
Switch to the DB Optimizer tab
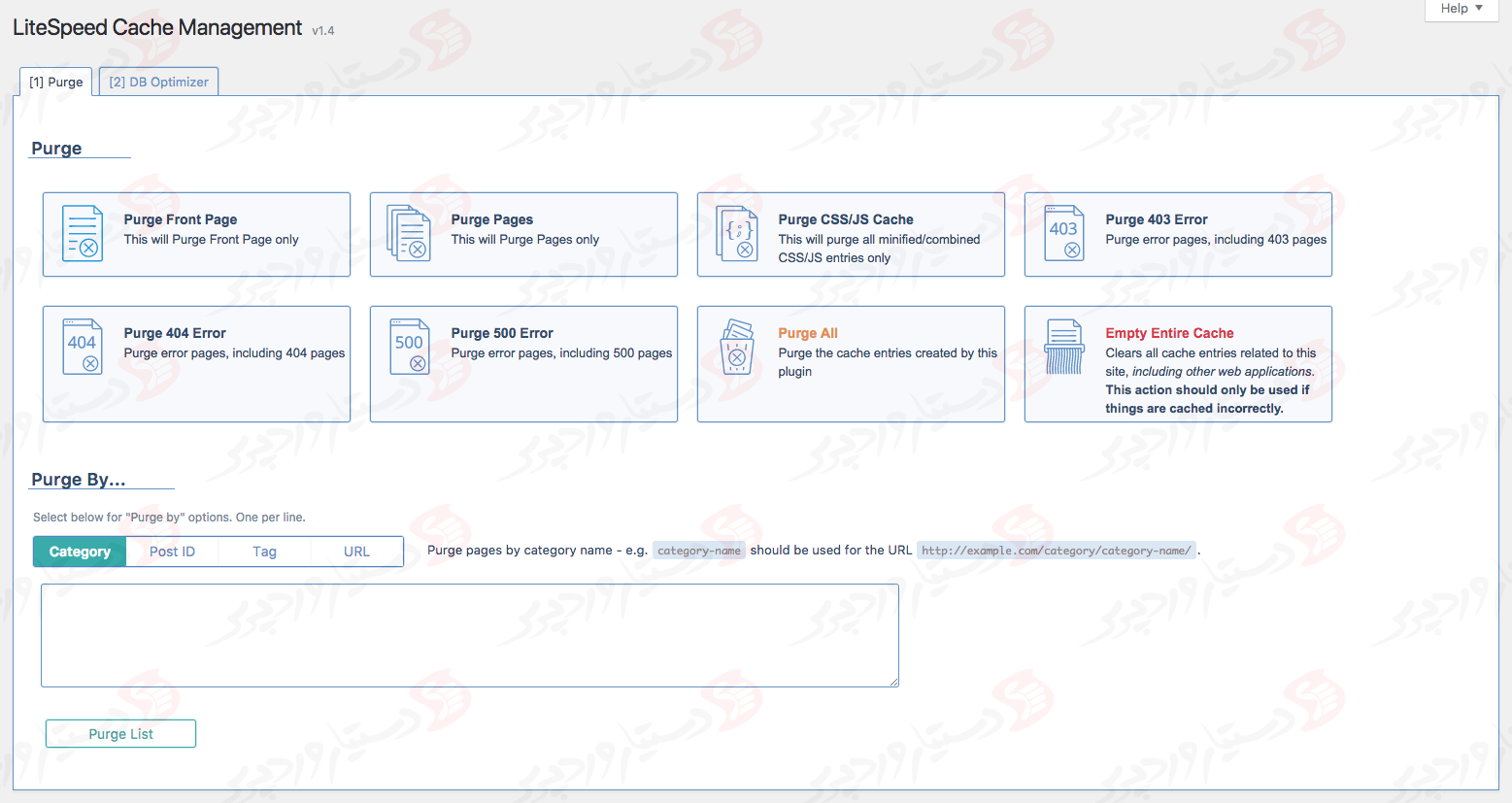coord(158,82)
